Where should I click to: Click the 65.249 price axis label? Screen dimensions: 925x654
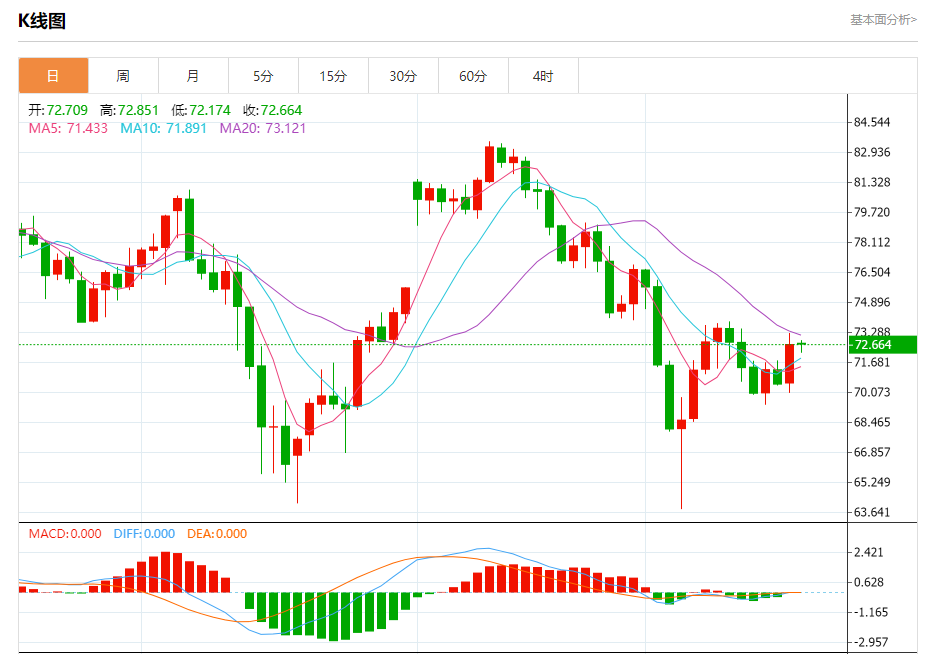click(x=872, y=482)
